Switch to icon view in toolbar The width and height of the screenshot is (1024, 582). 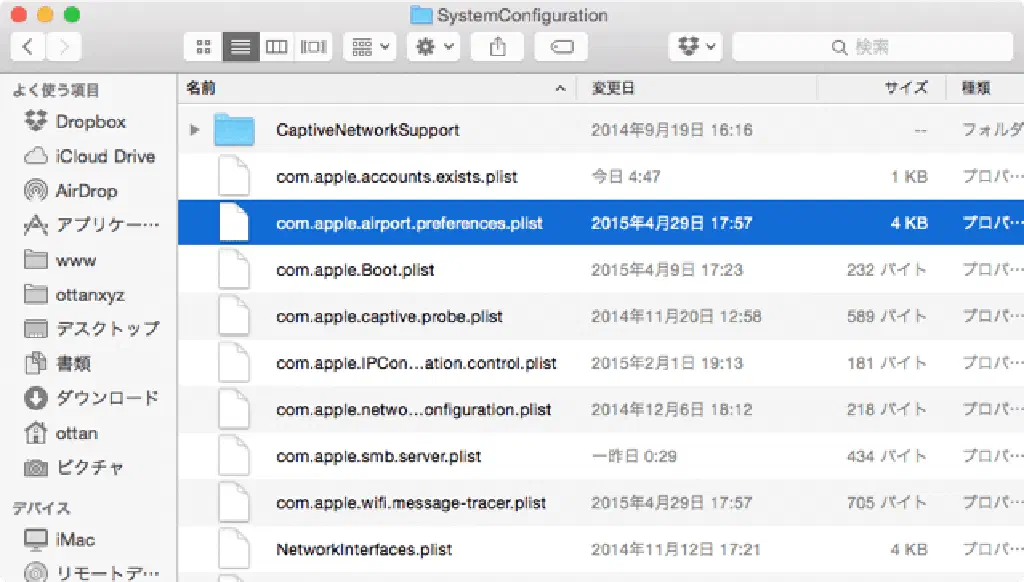[x=203, y=47]
